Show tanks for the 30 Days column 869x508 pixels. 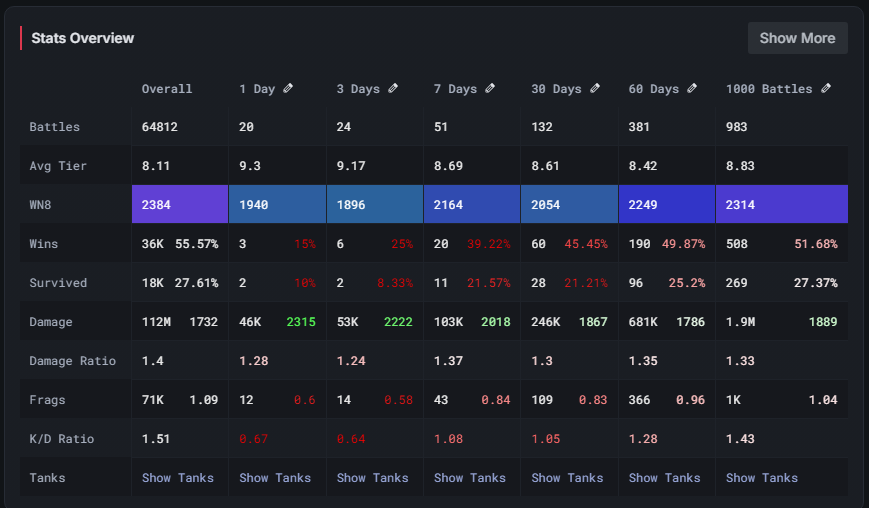[x=567, y=478]
